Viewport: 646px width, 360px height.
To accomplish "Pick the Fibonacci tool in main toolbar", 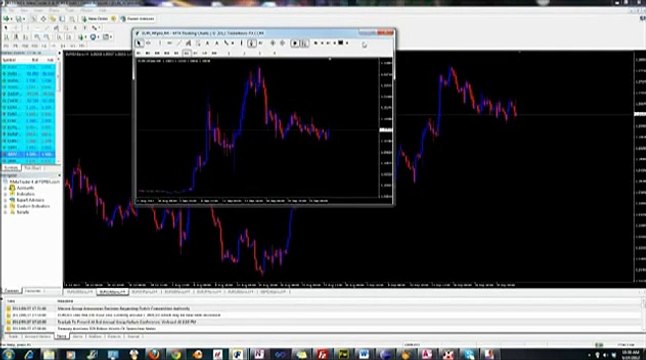I will [x=66, y=28].
